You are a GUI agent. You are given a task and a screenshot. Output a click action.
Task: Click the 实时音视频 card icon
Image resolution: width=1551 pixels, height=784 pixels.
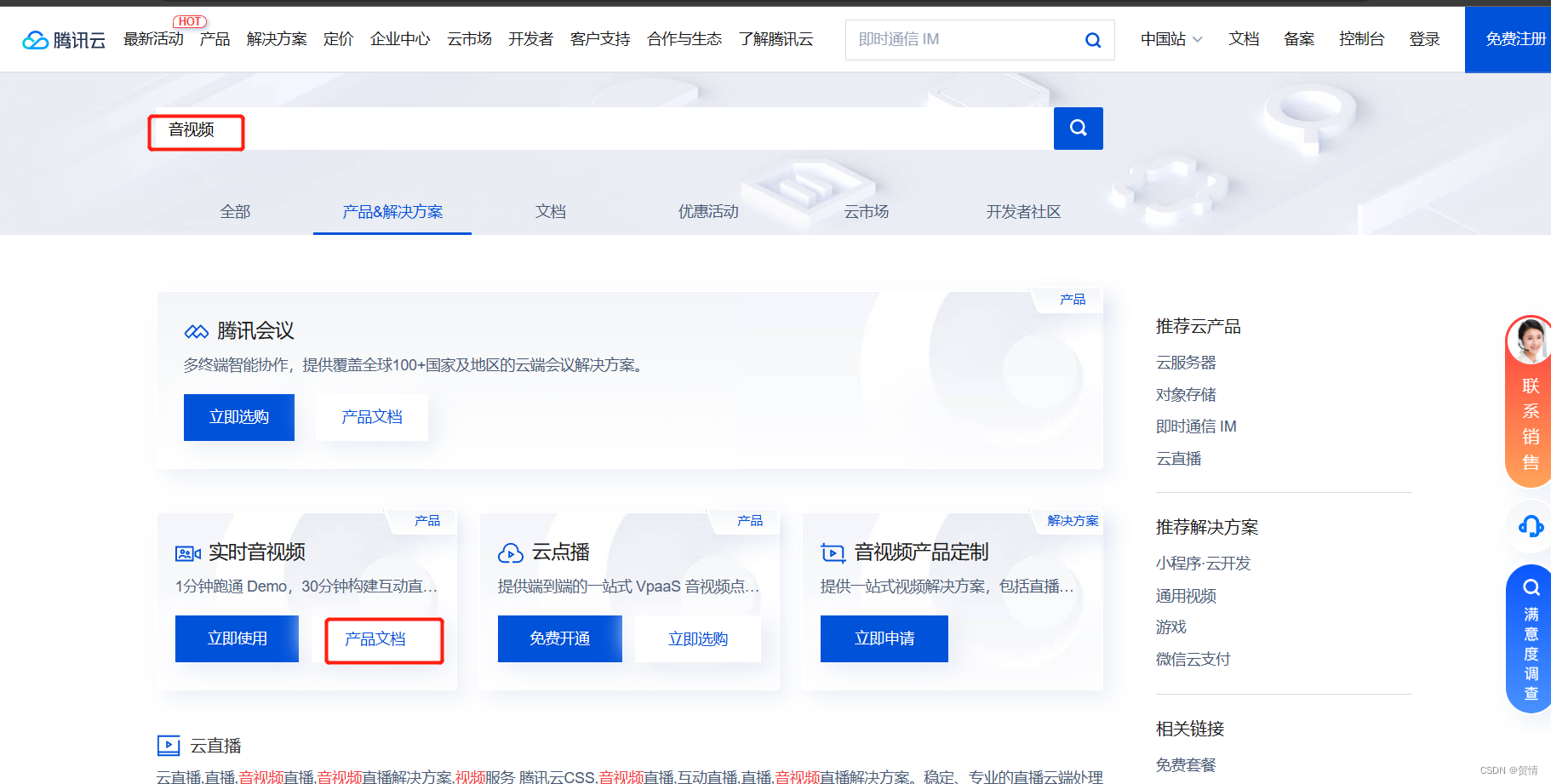point(187,553)
